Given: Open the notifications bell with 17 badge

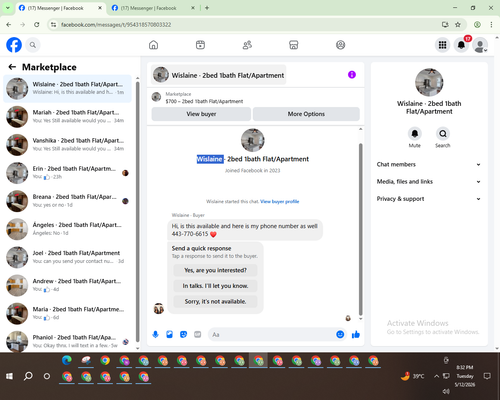Looking at the screenshot, I should pyautogui.click(x=462, y=45).
